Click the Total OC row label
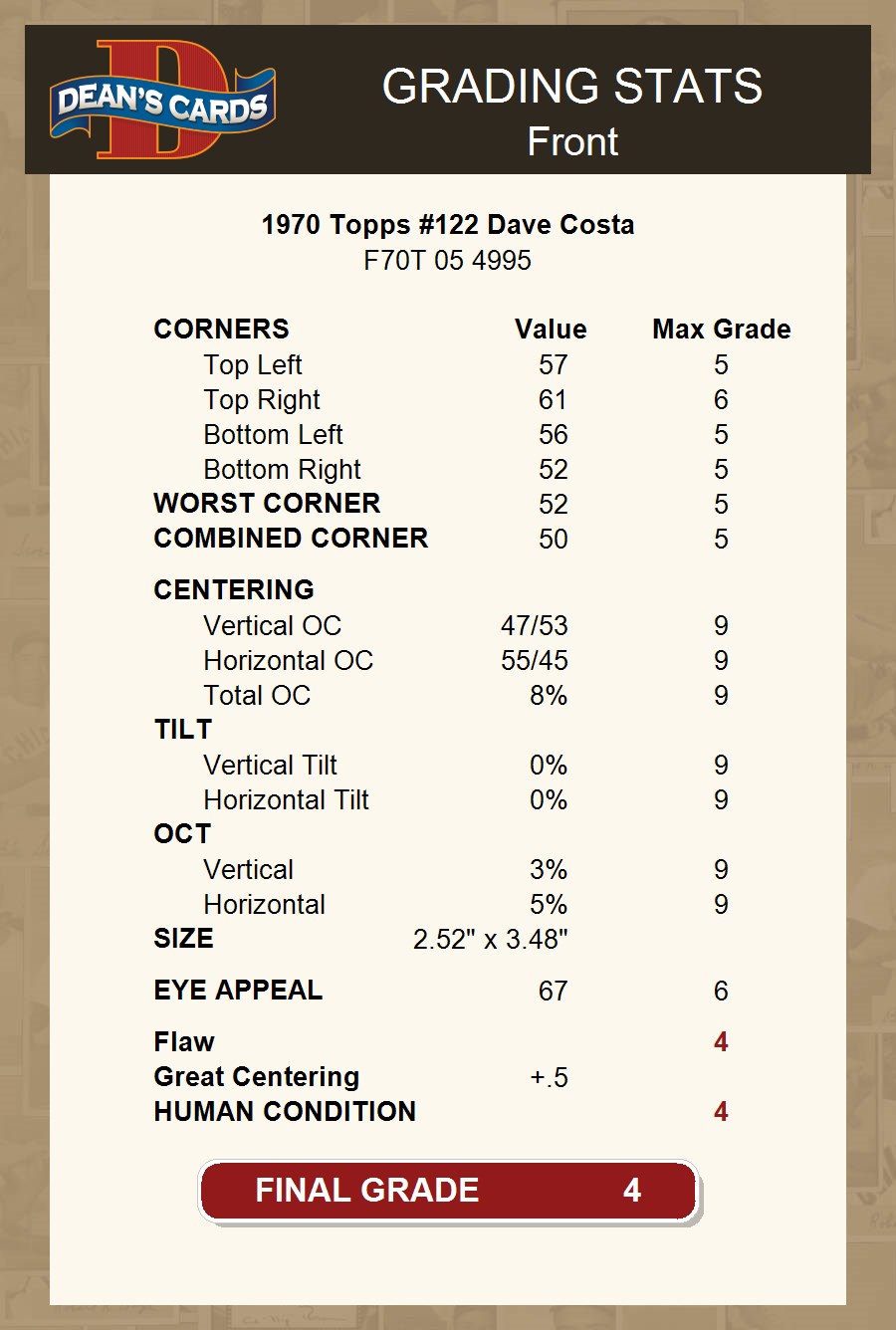Screen dimensions: 896x1330 [x=257, y=696]
